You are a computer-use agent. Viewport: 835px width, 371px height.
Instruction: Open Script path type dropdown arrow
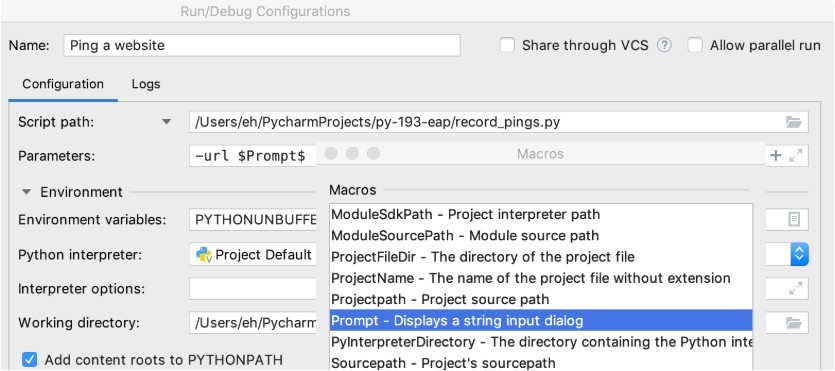167,122
